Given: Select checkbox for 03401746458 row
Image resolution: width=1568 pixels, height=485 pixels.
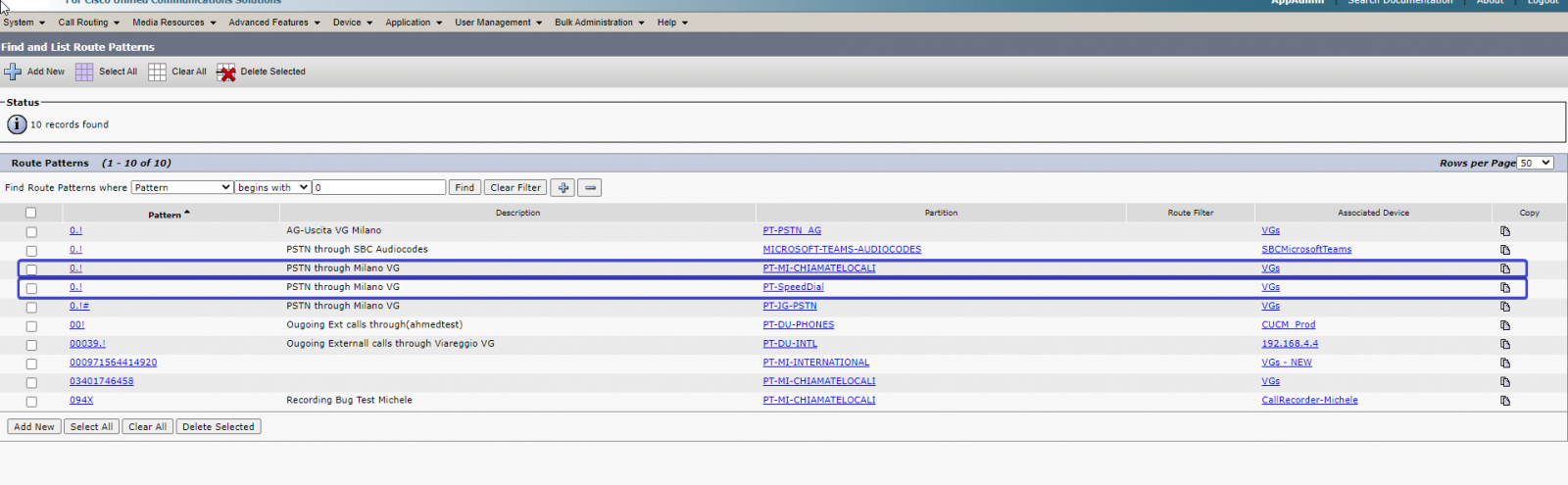Looking at the screenshot, I should pyautogui.click(x=31, y=382).
